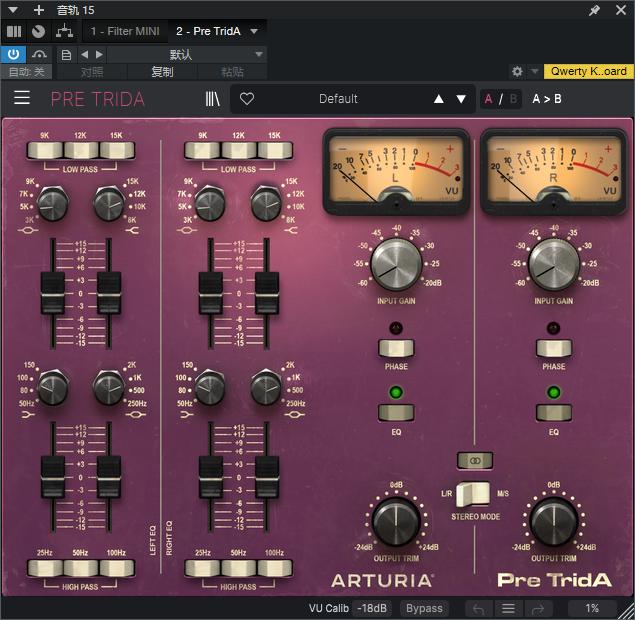Click left EQ high-mid frequency selector knob
The image size is (635, 620).
pyautogui.click(x=53, y=203)
